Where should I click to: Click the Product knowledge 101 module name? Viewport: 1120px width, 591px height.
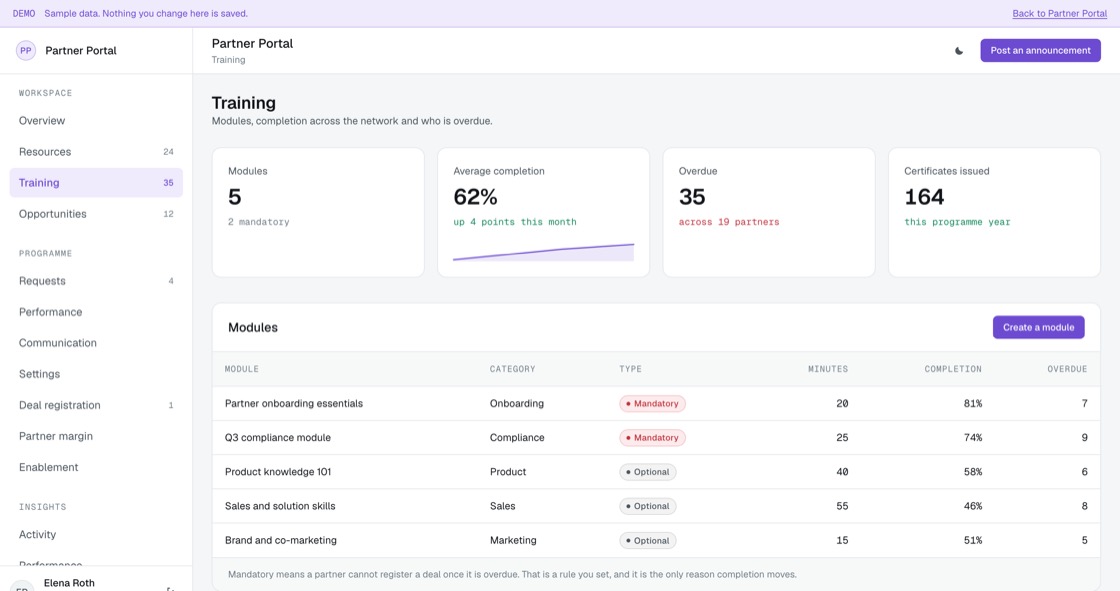278,472
